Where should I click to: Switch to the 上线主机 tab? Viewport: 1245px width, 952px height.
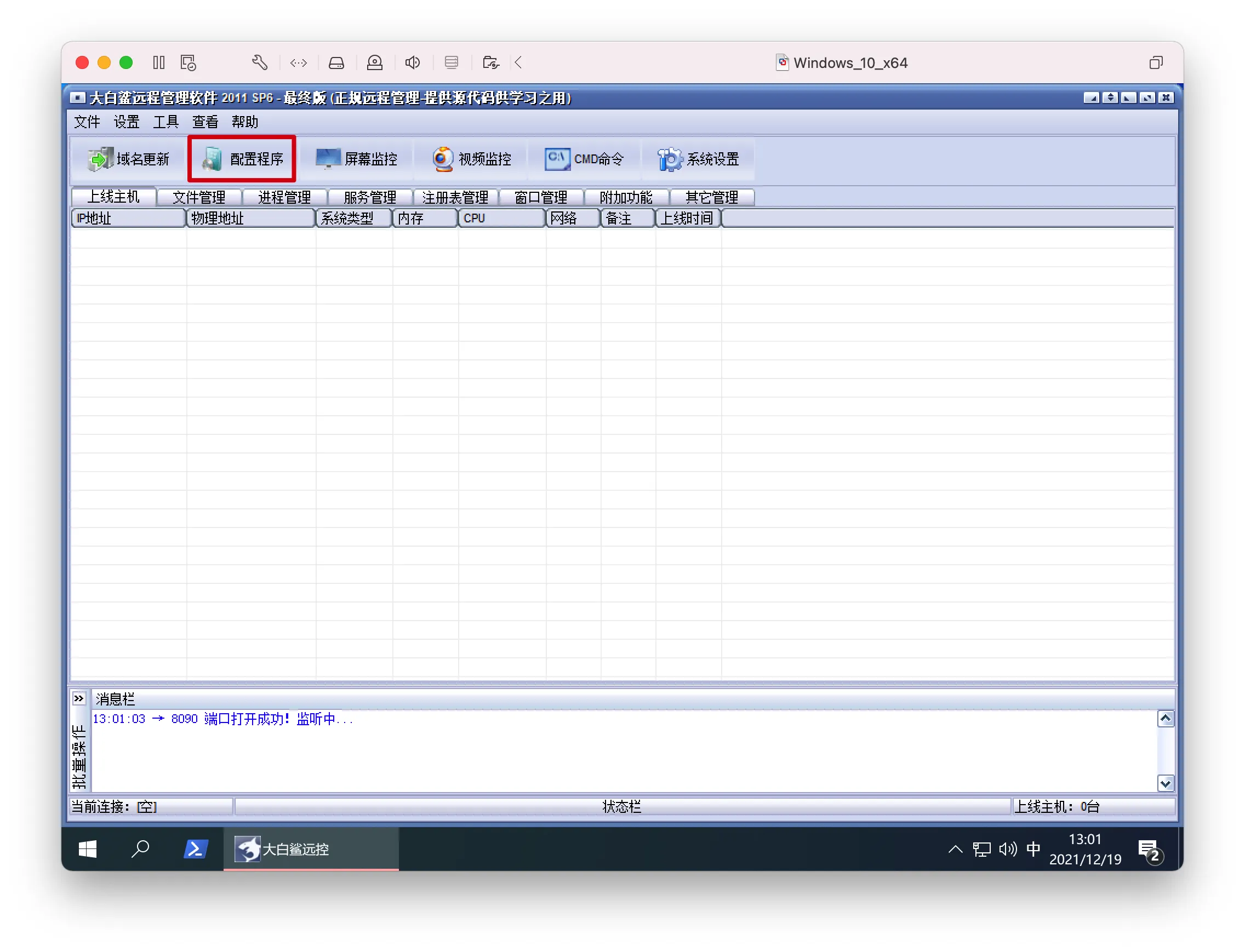pos(113,197)
